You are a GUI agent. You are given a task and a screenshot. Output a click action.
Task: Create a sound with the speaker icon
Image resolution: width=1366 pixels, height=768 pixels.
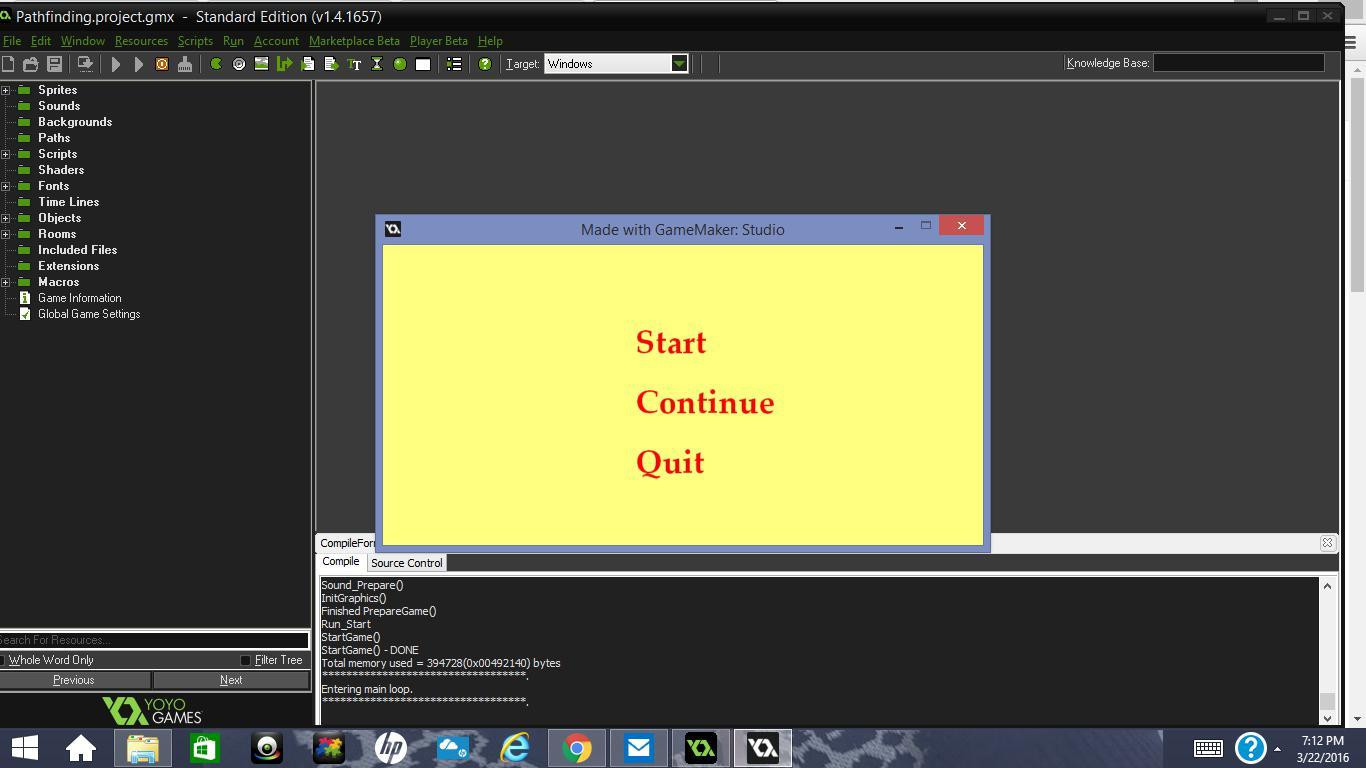[x=239, y=64]
